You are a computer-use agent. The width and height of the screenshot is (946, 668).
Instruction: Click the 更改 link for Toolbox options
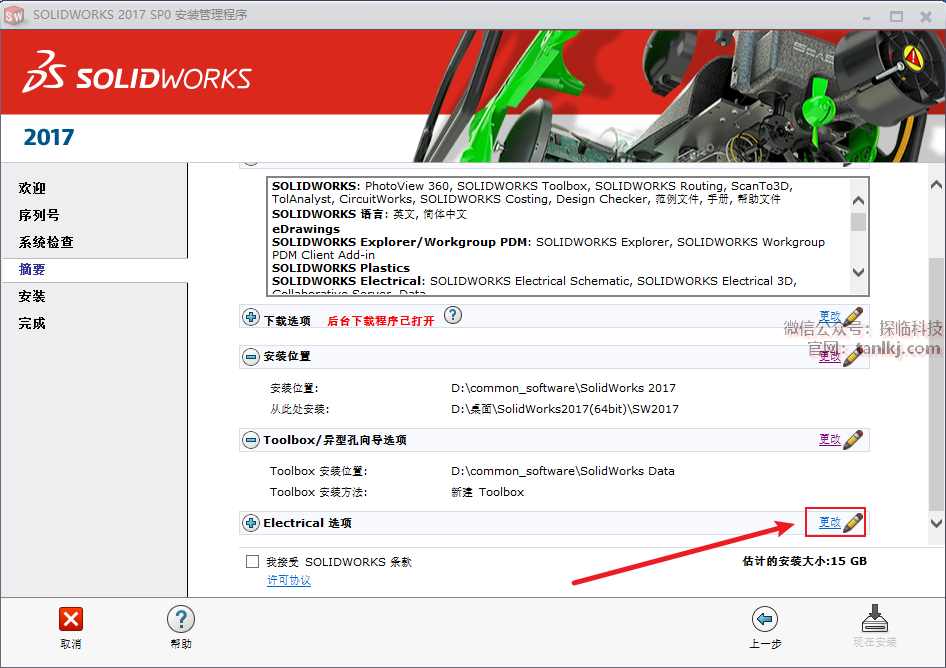(x=829, y=439)
